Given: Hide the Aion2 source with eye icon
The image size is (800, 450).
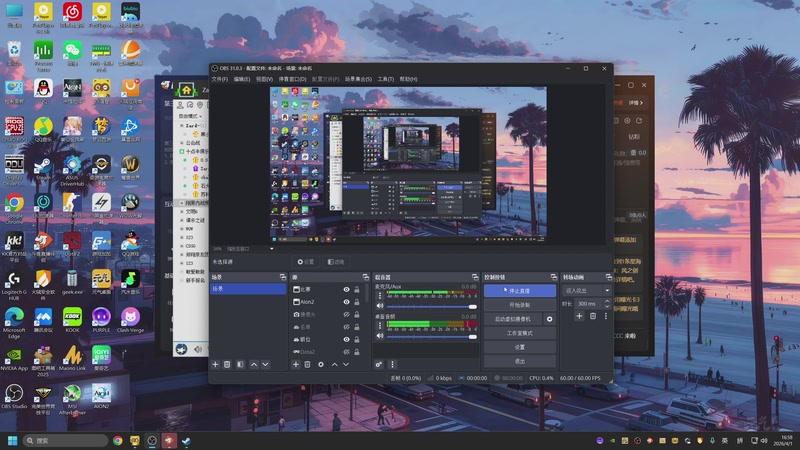Looking at the screenshot, I should (347, 302).
